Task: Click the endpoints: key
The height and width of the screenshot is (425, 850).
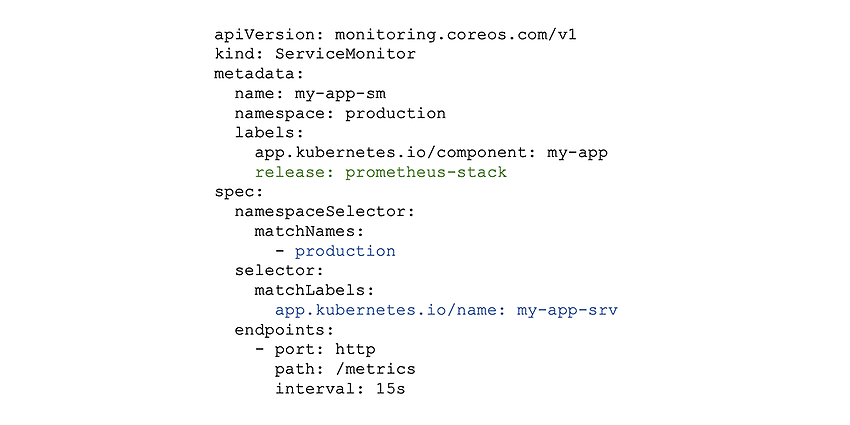Action: [x=285, y=330]
